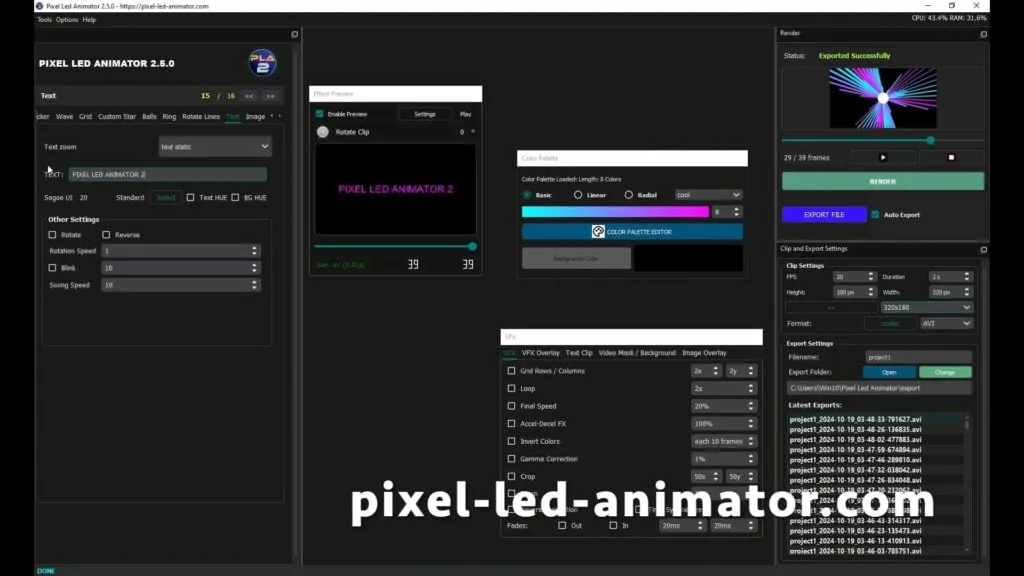The height and width of the screenshot is (576, 1024).
Task: Switch to the VFX Overlay tab
Action: (541, 353)
